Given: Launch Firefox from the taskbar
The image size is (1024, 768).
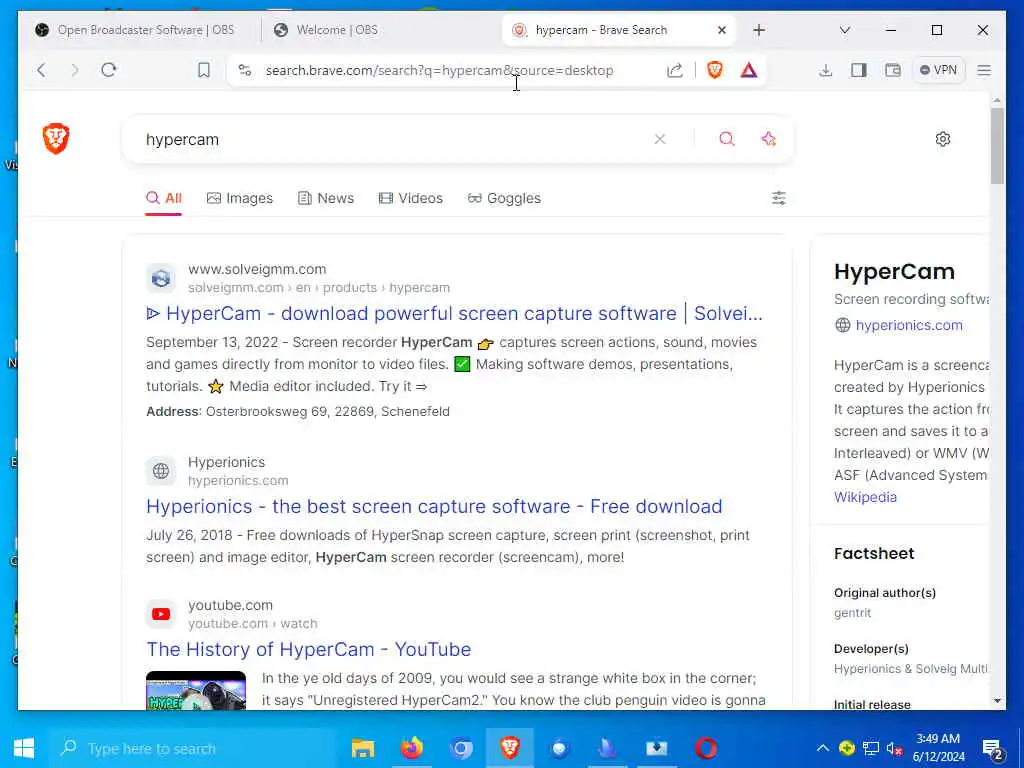Looking at the screenshot, I should 411,748.
